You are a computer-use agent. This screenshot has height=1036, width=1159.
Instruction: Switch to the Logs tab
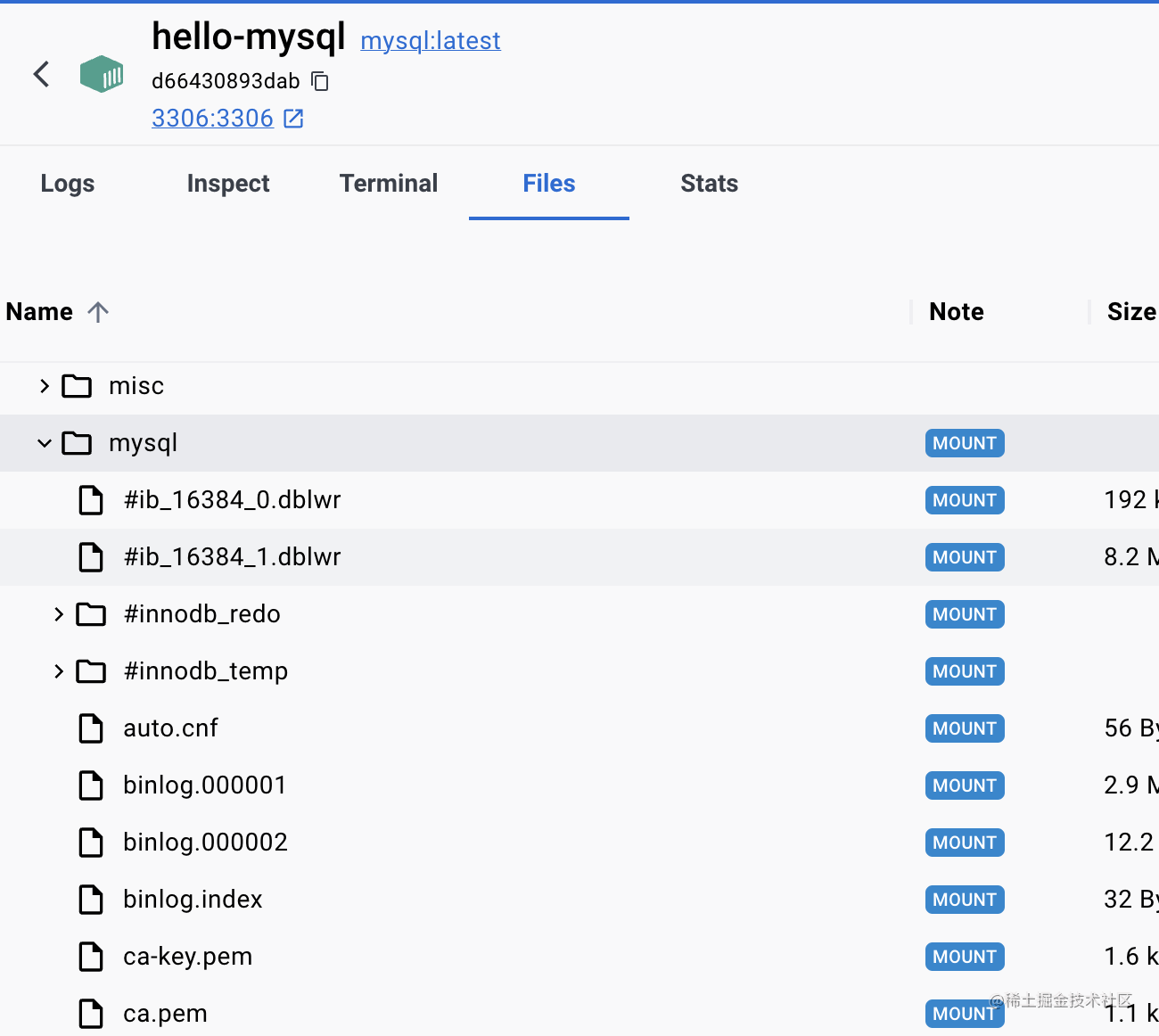pos(68,184)
